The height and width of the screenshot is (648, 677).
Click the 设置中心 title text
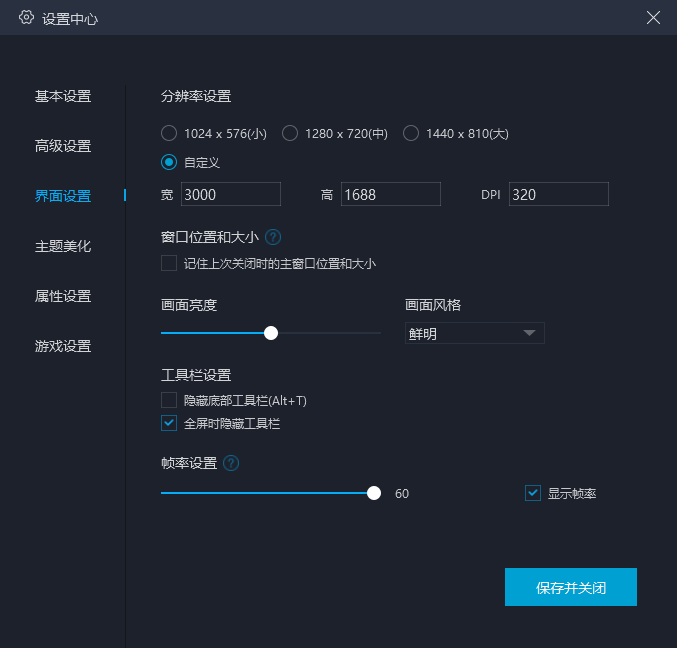pos(70,19)
